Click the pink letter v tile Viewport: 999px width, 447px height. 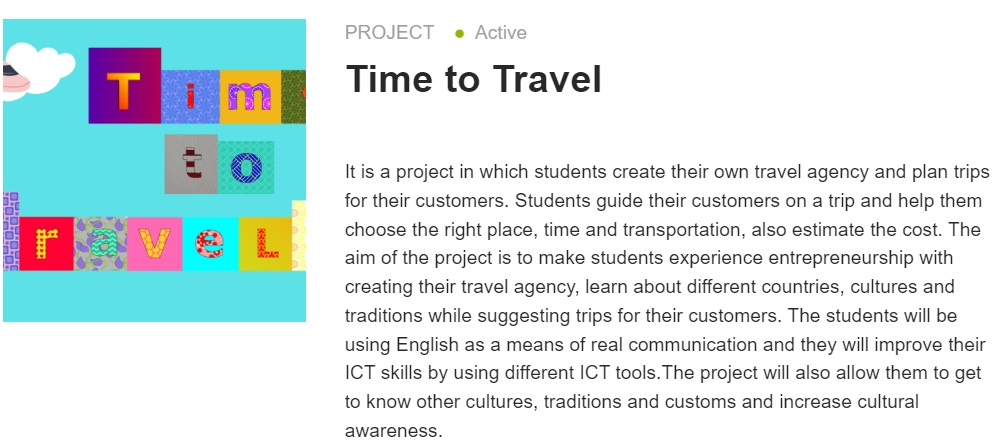coord(154,243)
